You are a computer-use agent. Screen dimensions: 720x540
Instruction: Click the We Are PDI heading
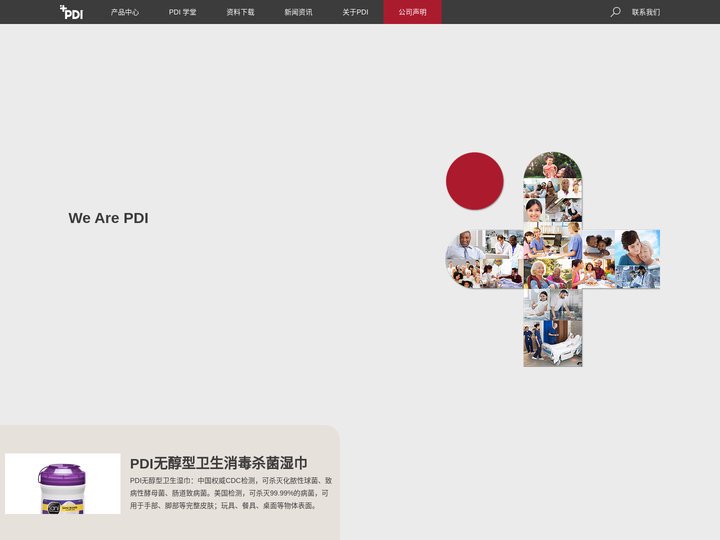coord(108,218)
